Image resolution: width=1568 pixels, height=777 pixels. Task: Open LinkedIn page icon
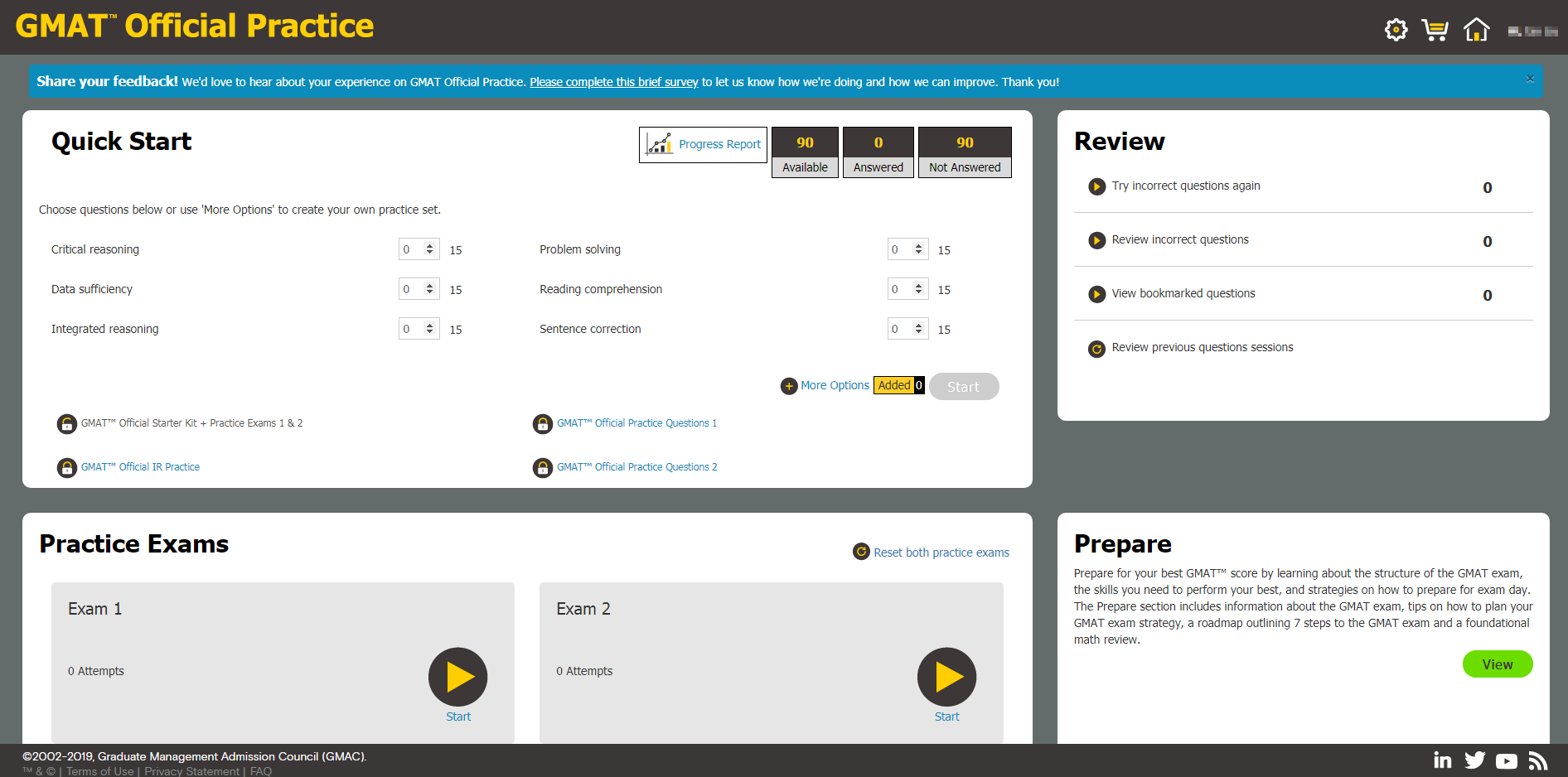click(1443, 760)
